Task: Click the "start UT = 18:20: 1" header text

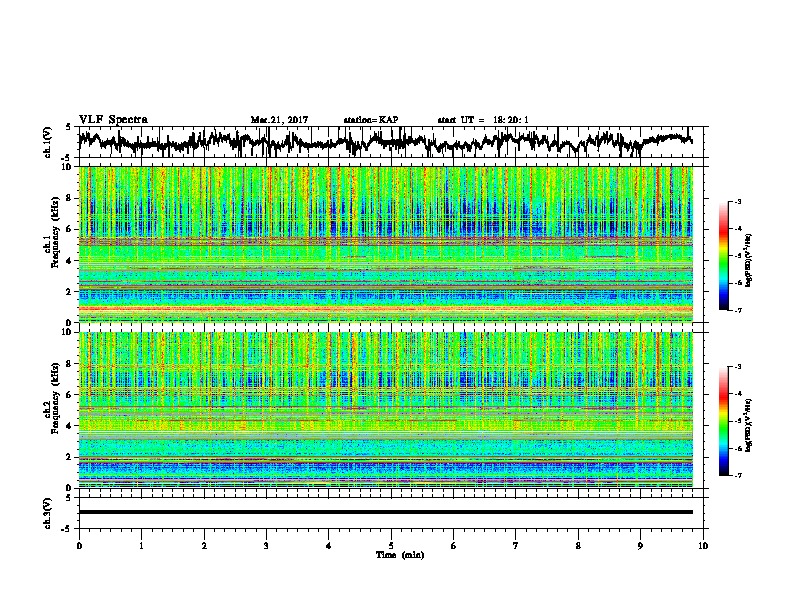Action: coord(483,120)
